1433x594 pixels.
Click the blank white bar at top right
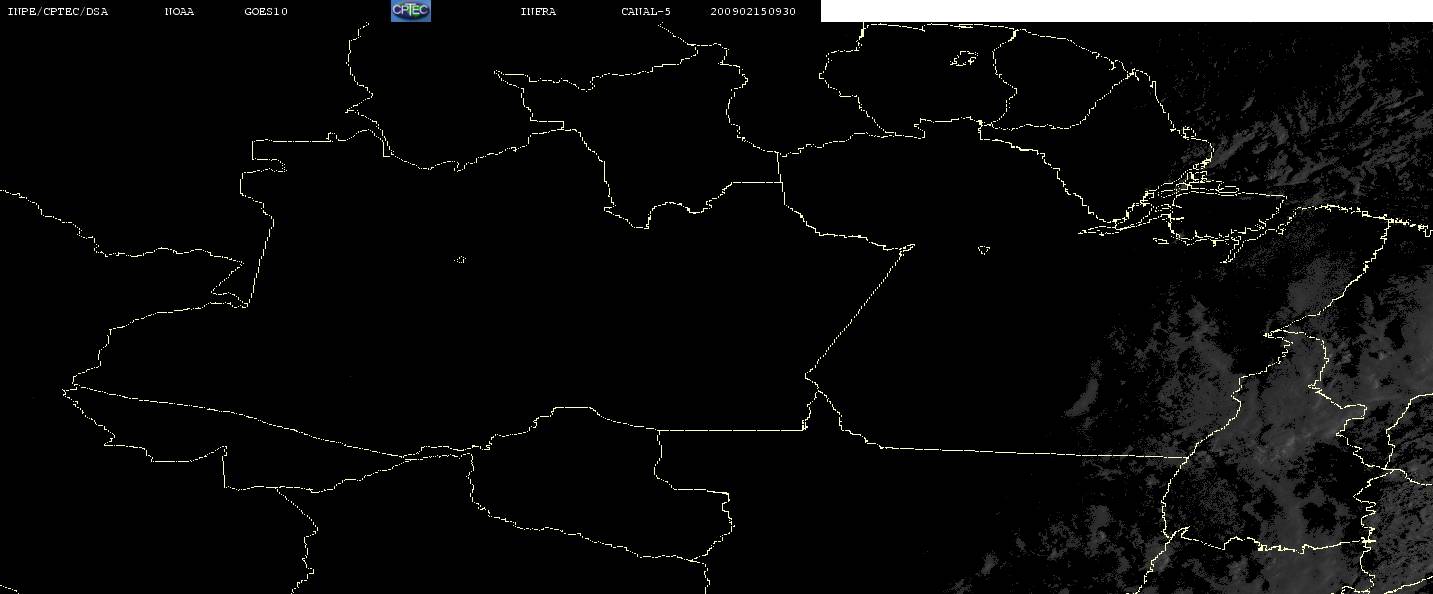[x=1126, y=11]
